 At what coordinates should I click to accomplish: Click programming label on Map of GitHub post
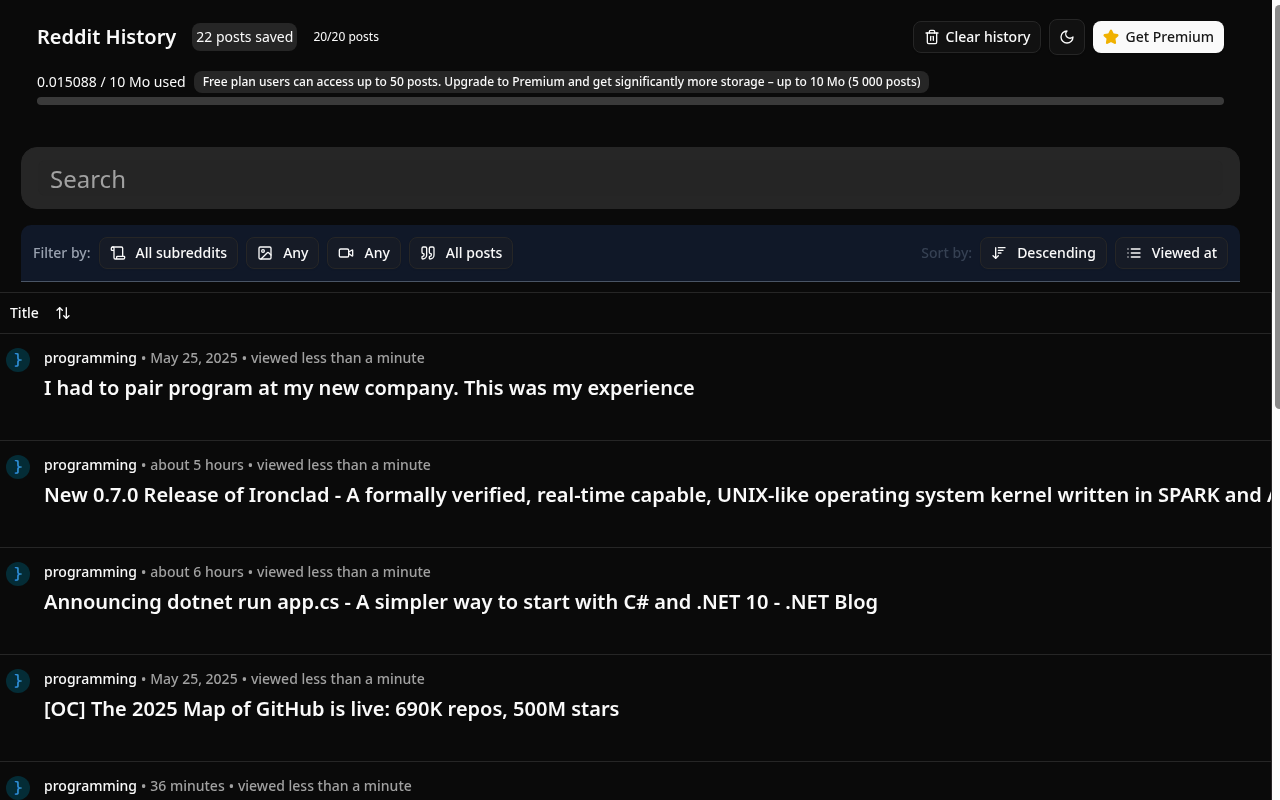point(90,679)
